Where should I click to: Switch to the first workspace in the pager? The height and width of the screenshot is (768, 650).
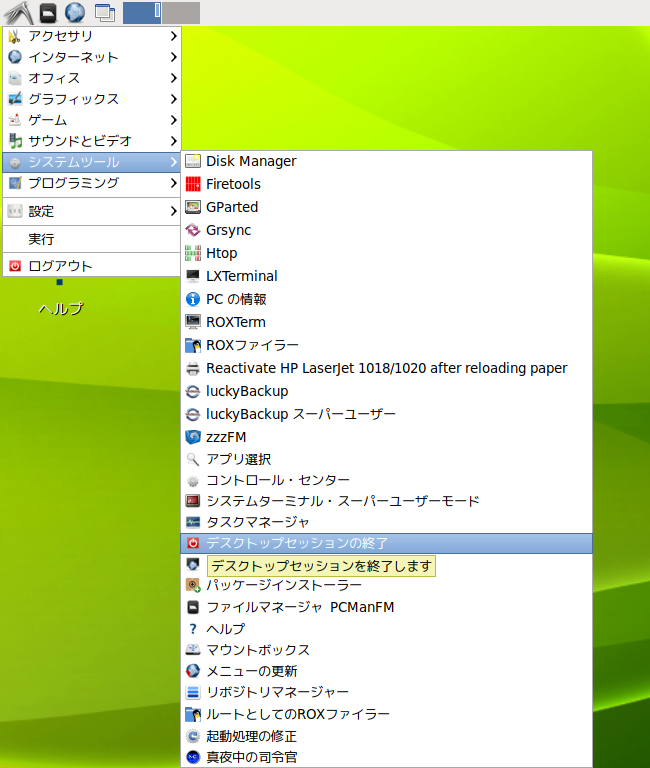point(142,12)
